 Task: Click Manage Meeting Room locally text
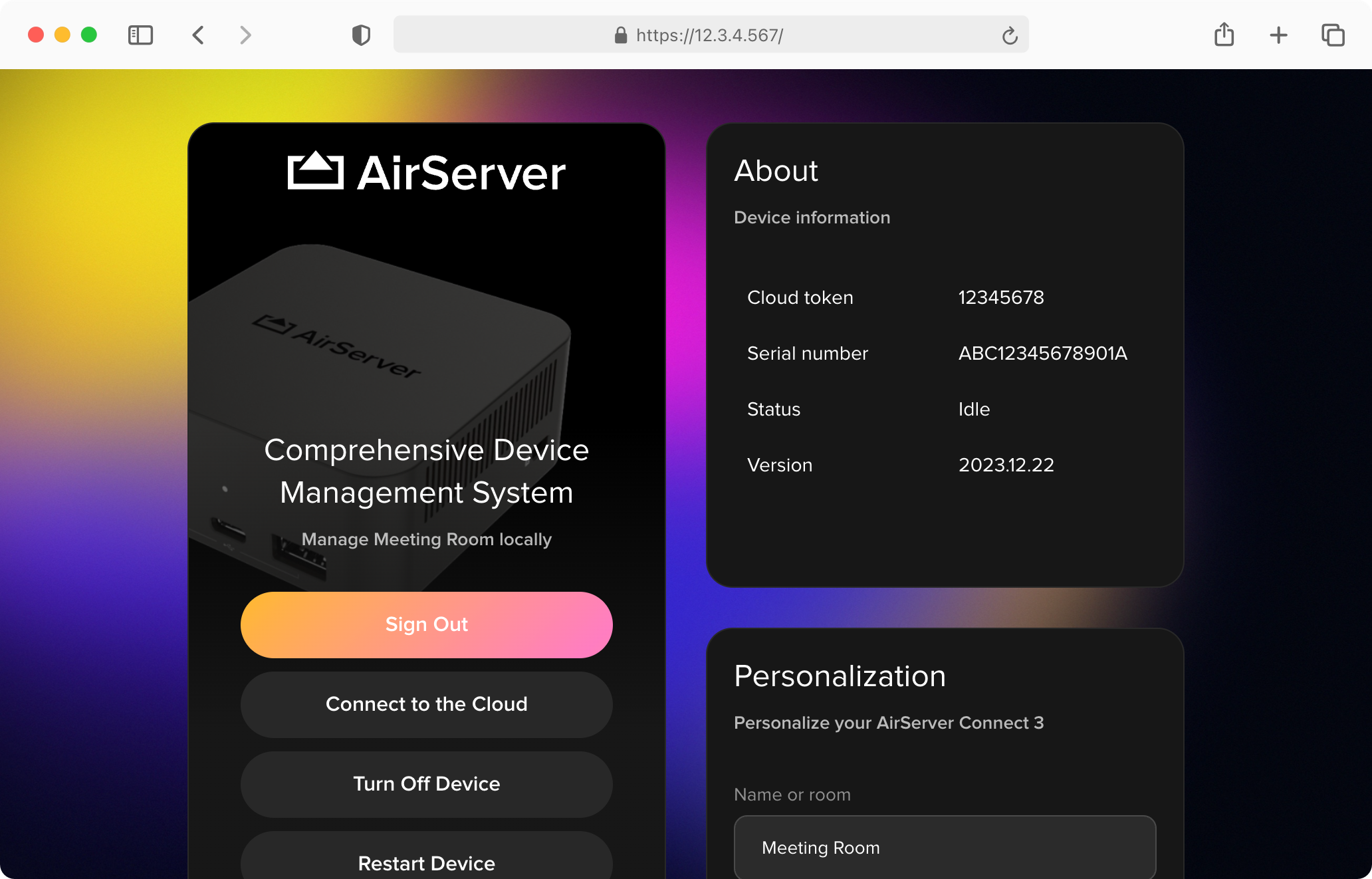tap(427, 539)
